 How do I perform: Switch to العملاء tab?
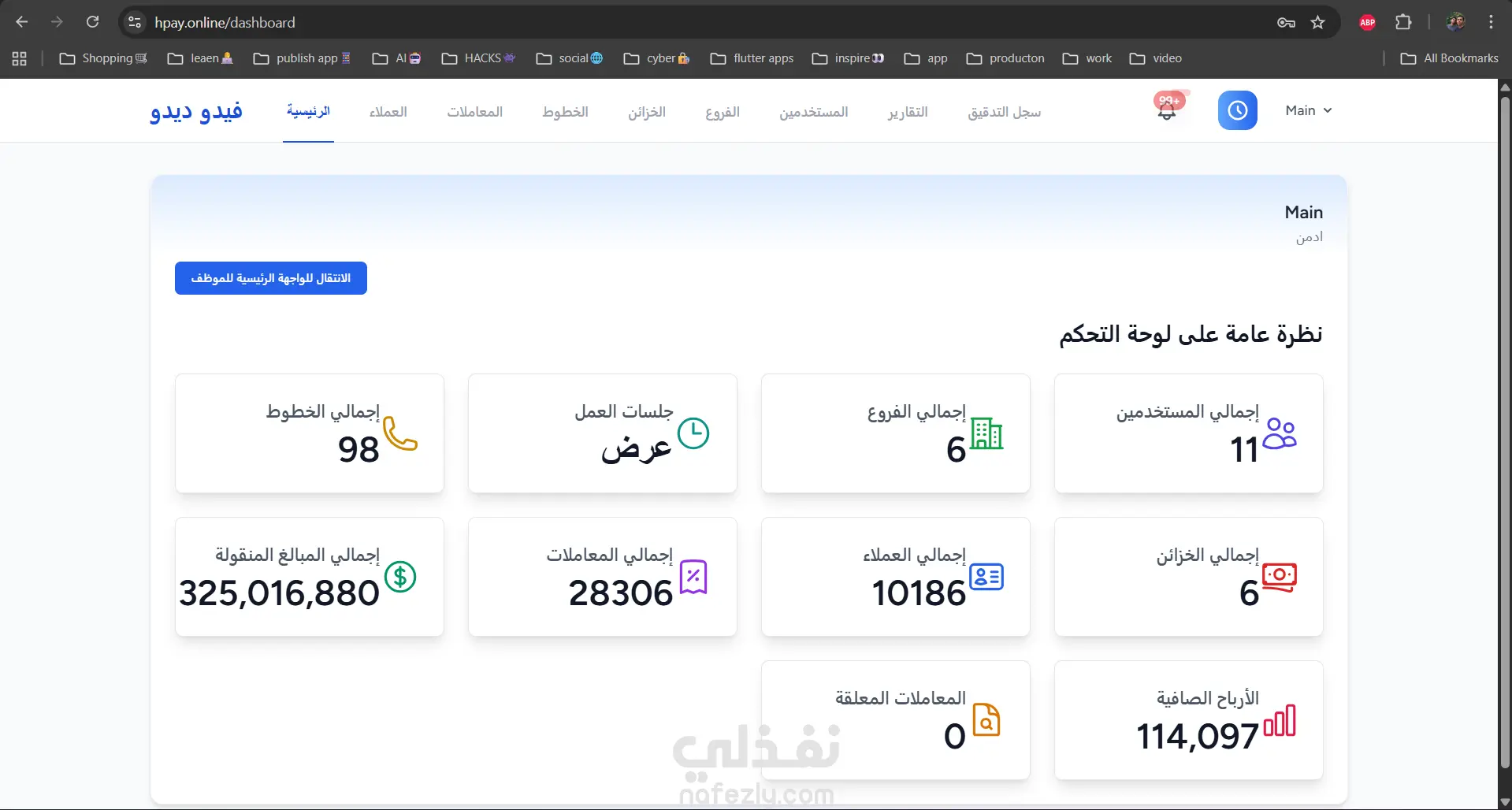(388, 112)
